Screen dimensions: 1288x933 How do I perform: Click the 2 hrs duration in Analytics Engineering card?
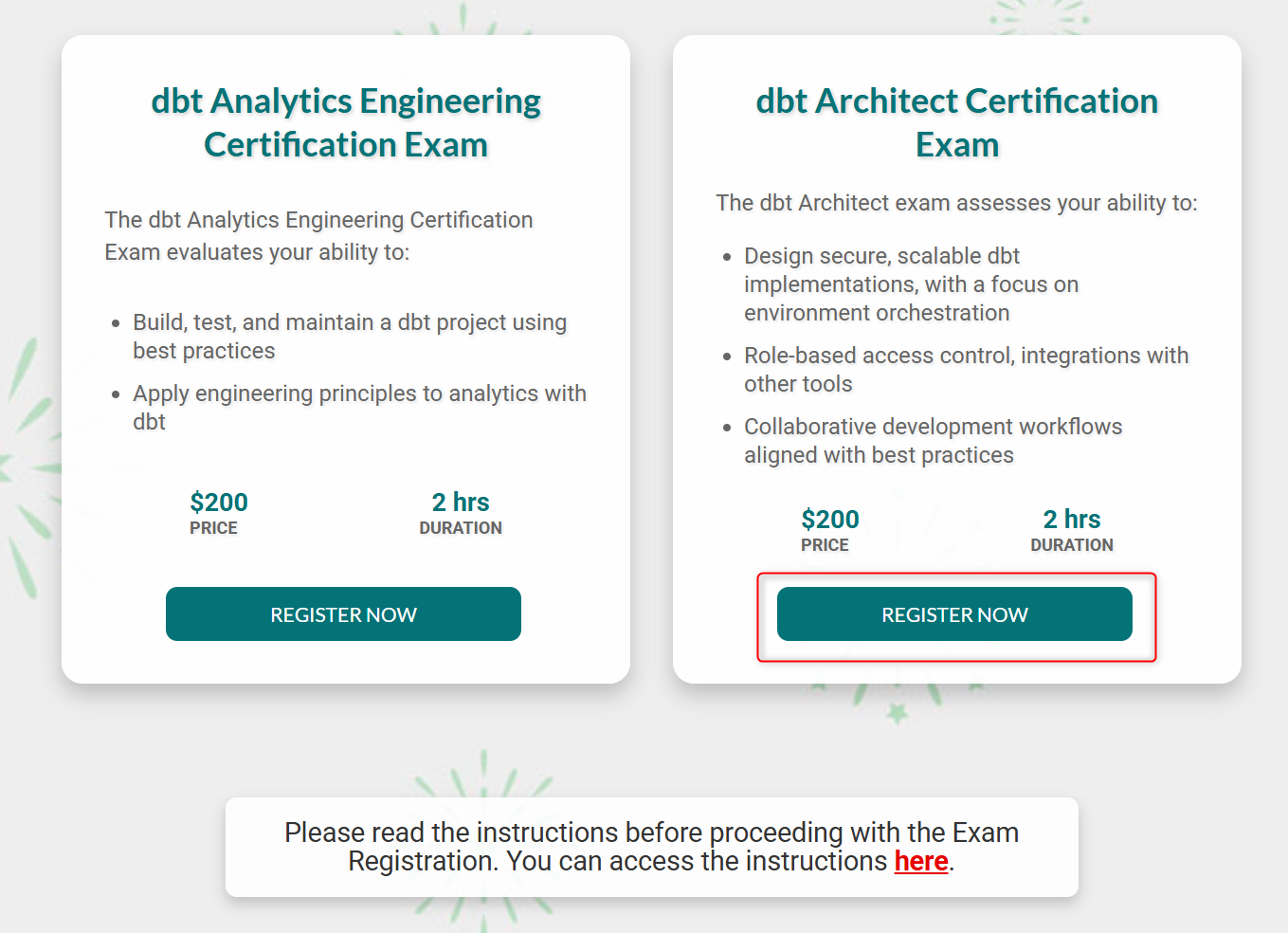tap(461, 502)
